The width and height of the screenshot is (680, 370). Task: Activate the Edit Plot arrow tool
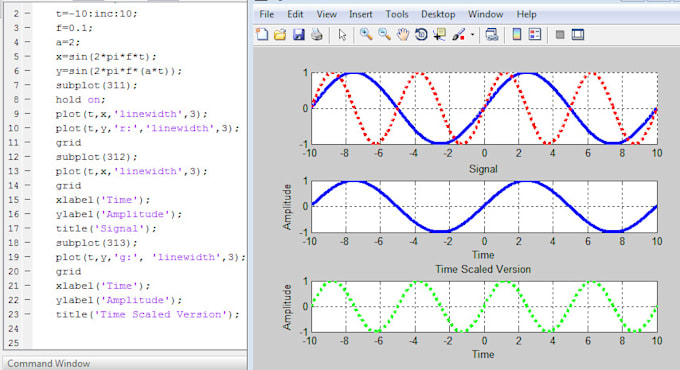pos(343,35)
